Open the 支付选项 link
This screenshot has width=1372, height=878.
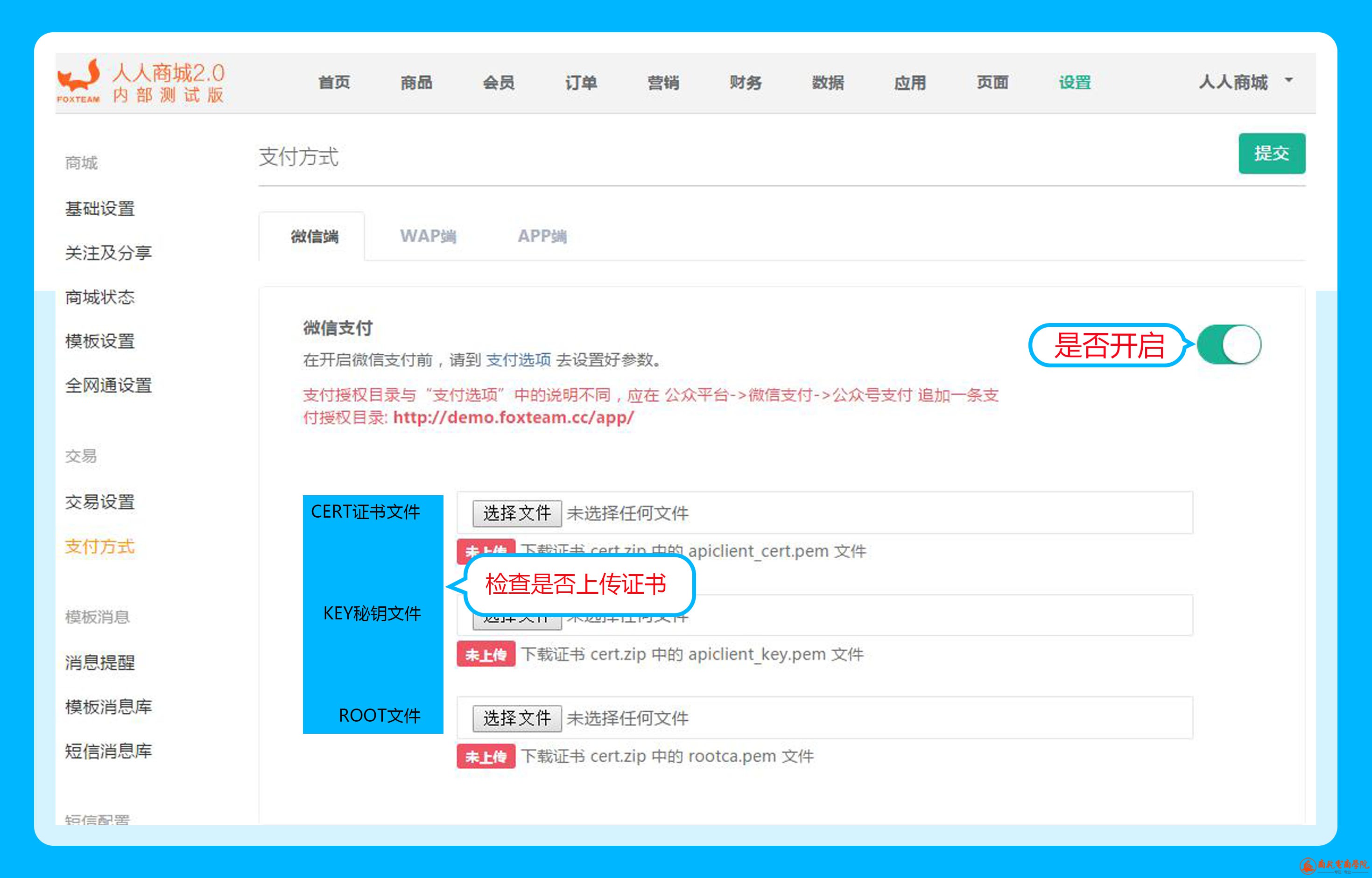click(518, 360)
